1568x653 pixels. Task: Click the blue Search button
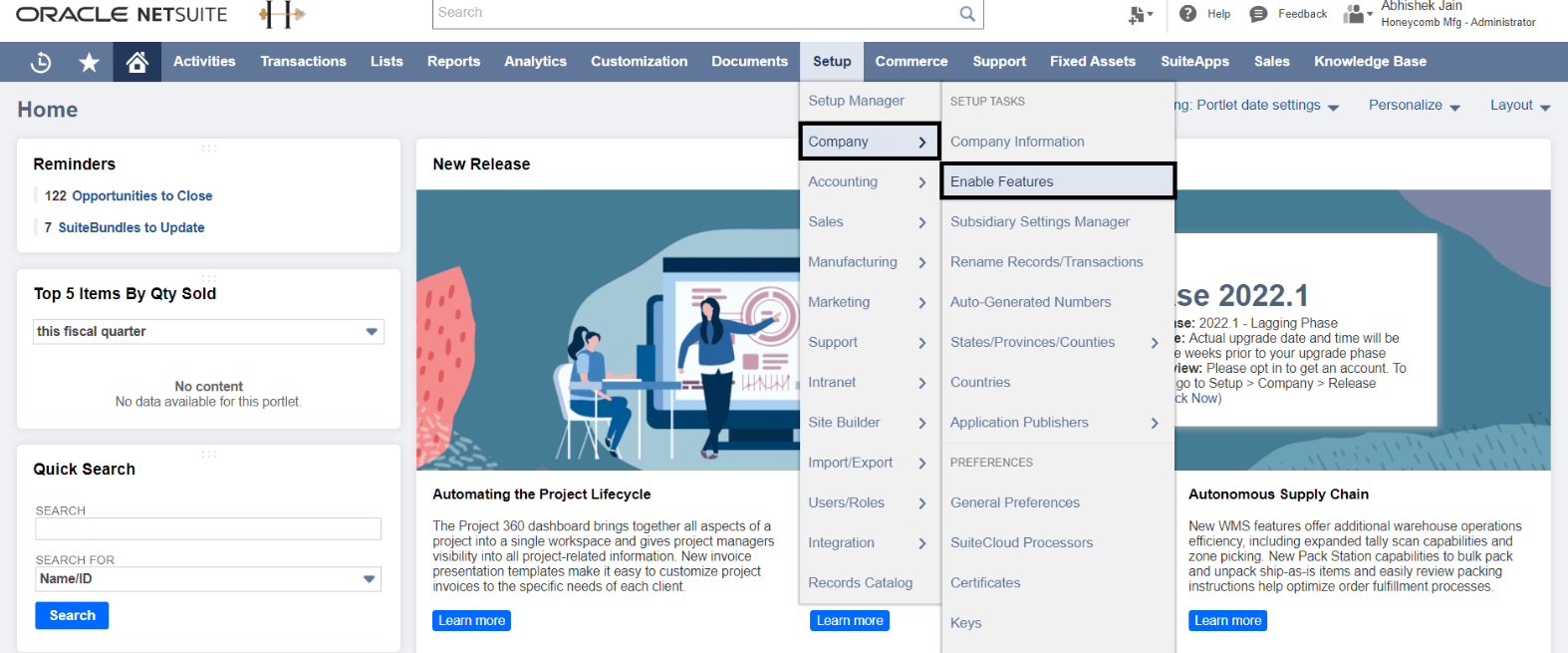coord(72,616)
